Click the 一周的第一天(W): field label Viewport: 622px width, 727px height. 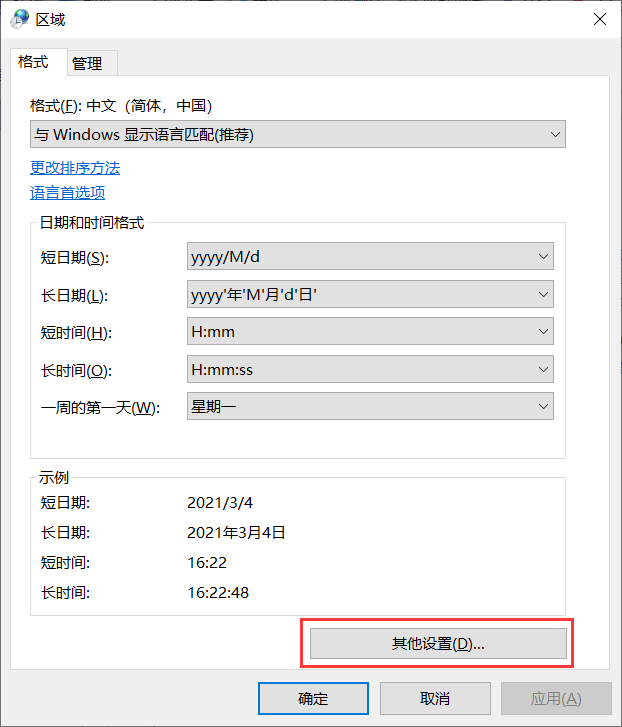click(100, 408)
